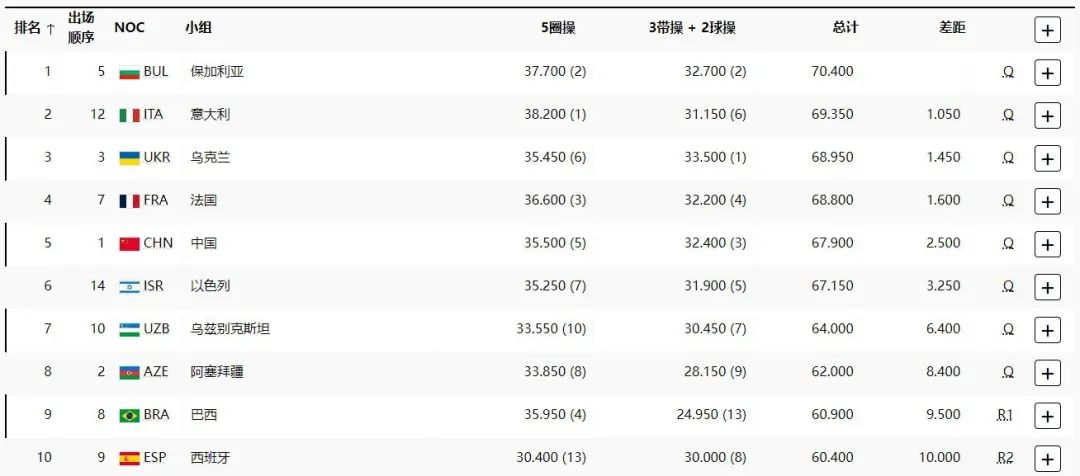Sort by the 总计 column header
This screenshot has width=1080, height=476.
pyautogui.click(x=845, y=28)
